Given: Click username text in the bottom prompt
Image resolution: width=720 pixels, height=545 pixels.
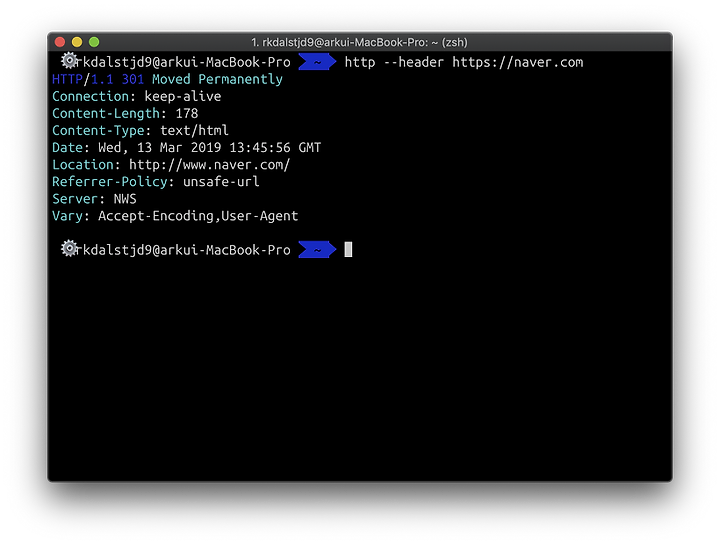Looking at the screenshot, I should click(x=184, y=250).
